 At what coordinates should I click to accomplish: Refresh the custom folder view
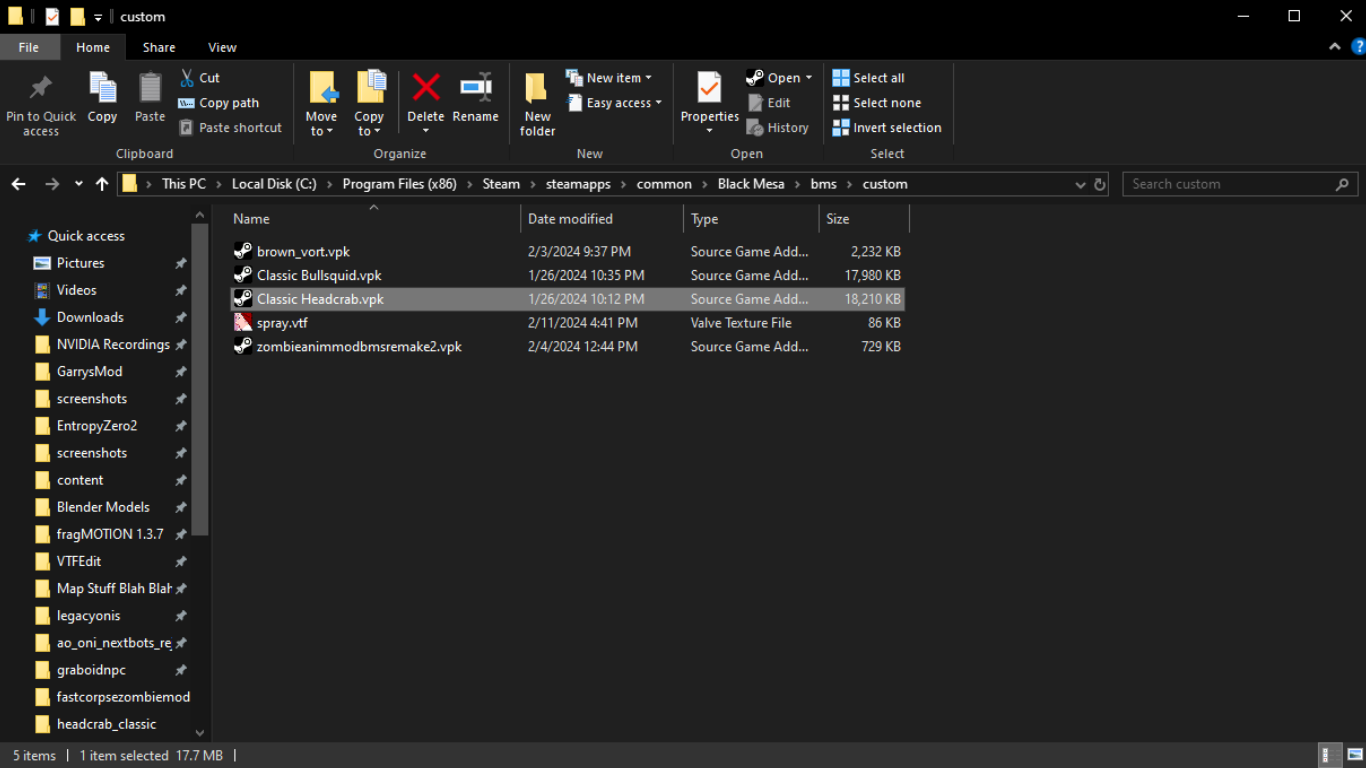1100,184
